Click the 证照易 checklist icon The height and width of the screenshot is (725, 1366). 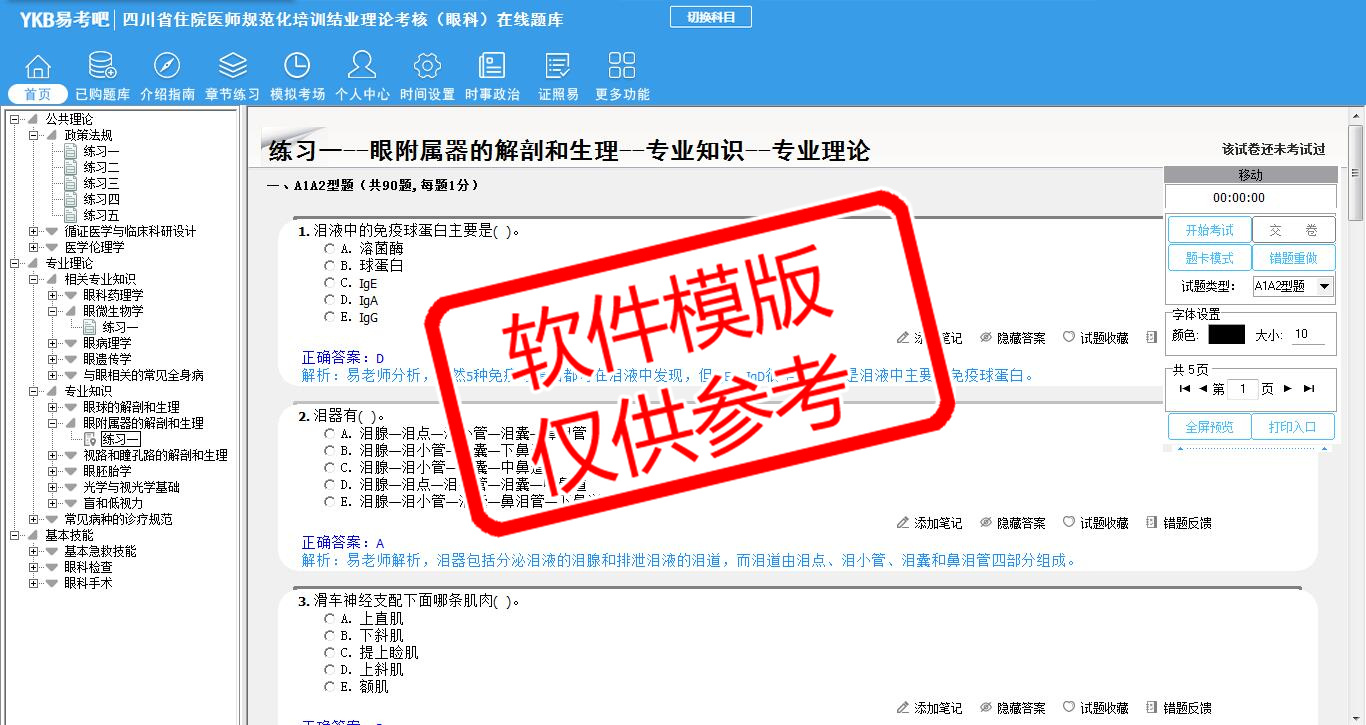coord(558,67)
